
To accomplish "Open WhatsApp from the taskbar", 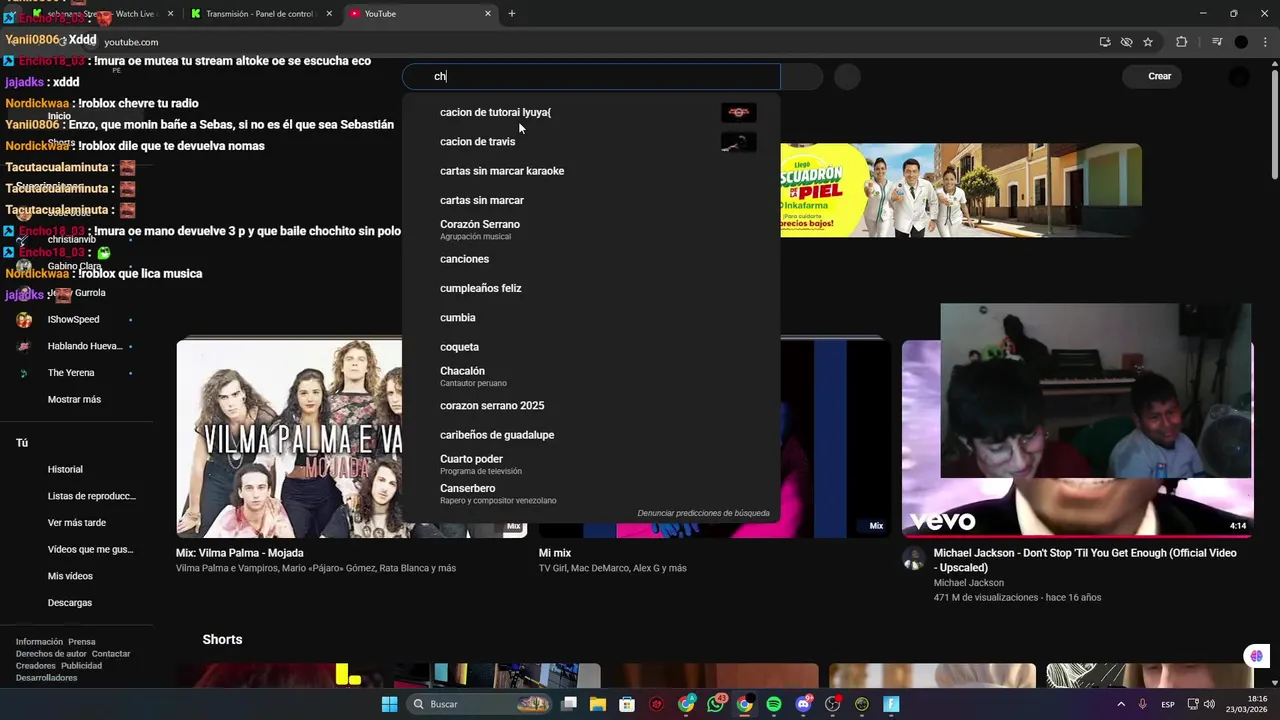I will pyautogui.click(x=716, y=704).
